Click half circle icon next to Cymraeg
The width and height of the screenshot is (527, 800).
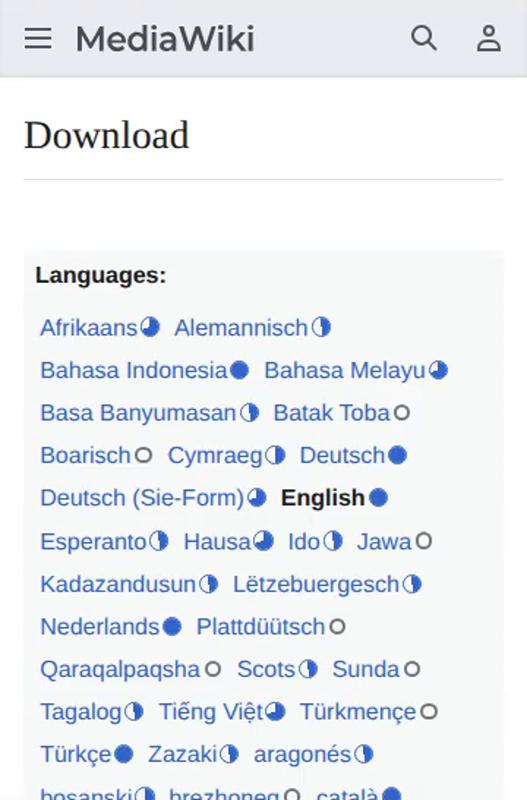click(x=275, y=455)
